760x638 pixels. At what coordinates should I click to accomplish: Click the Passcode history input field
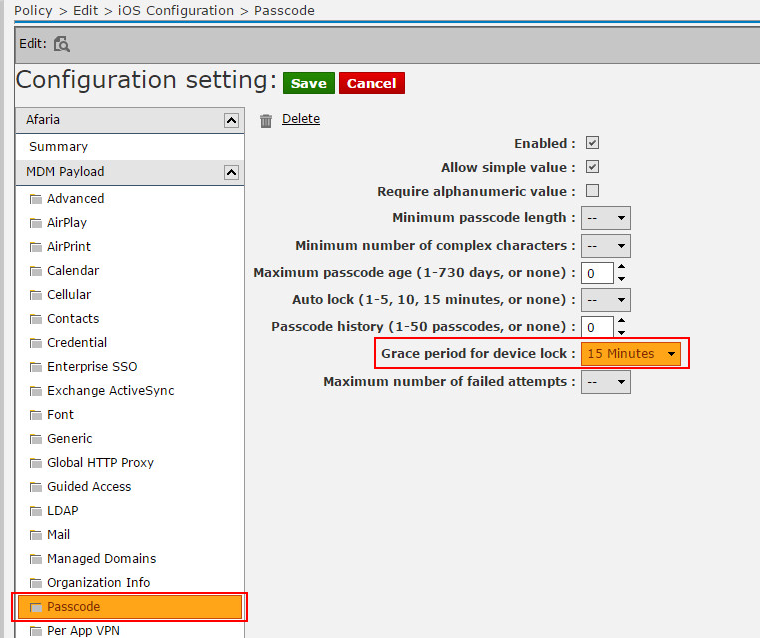[x=597, y=327]
